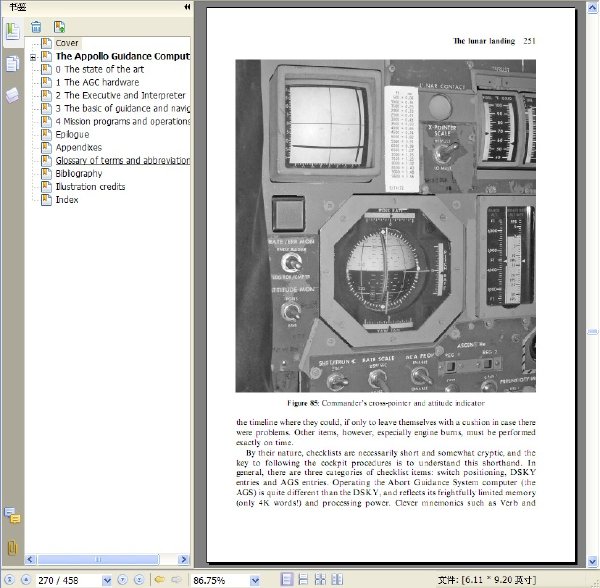Collapse the bookmarks panel with double-arrow

[x=187, y=7]
